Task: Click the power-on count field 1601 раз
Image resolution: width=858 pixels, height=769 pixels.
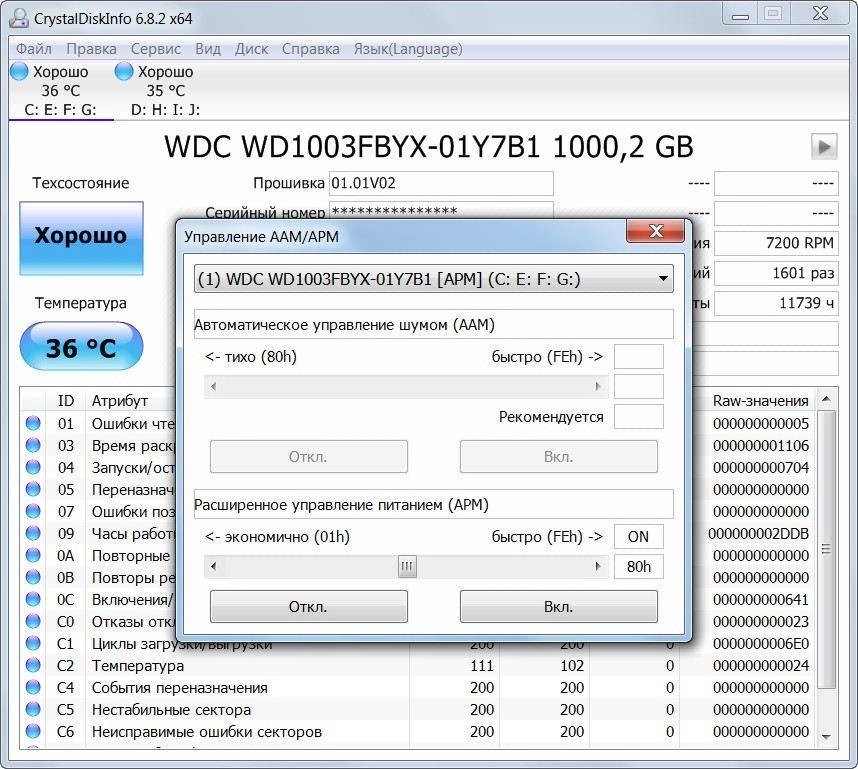Action: [776, 273]
